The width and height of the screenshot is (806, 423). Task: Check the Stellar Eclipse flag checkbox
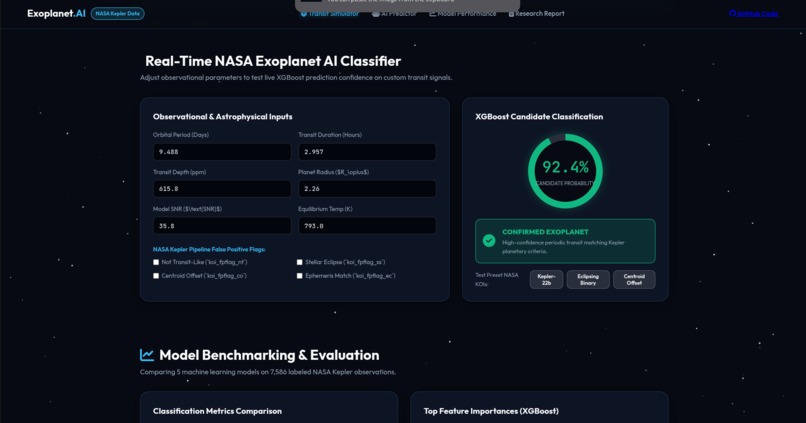pos(300,262)
